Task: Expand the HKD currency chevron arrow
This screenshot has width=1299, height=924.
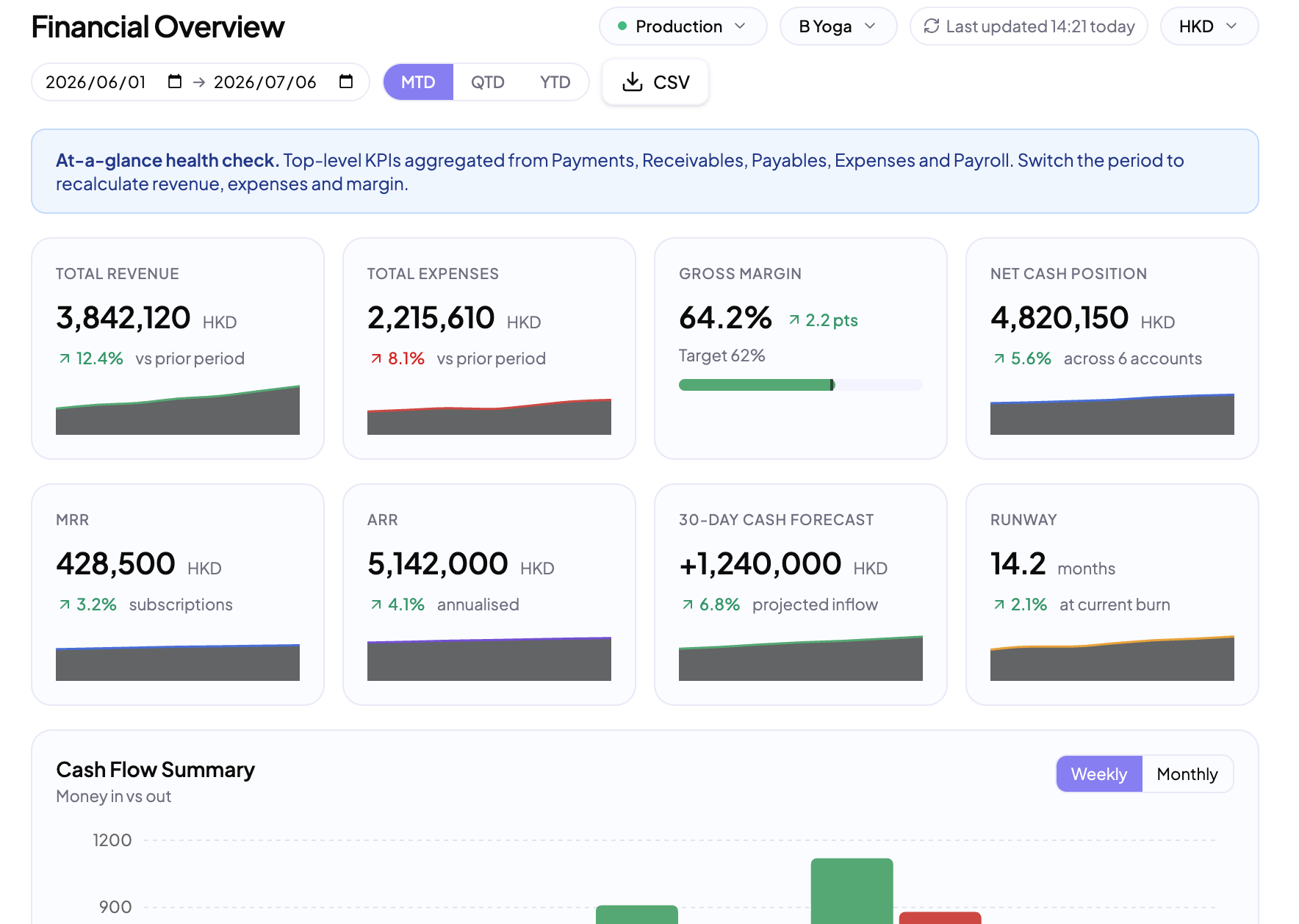Action: [x=1232, y=26]
